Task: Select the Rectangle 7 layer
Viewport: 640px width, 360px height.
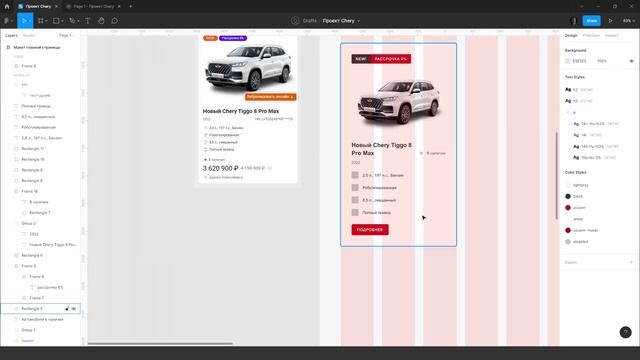Action: point(40,213)
